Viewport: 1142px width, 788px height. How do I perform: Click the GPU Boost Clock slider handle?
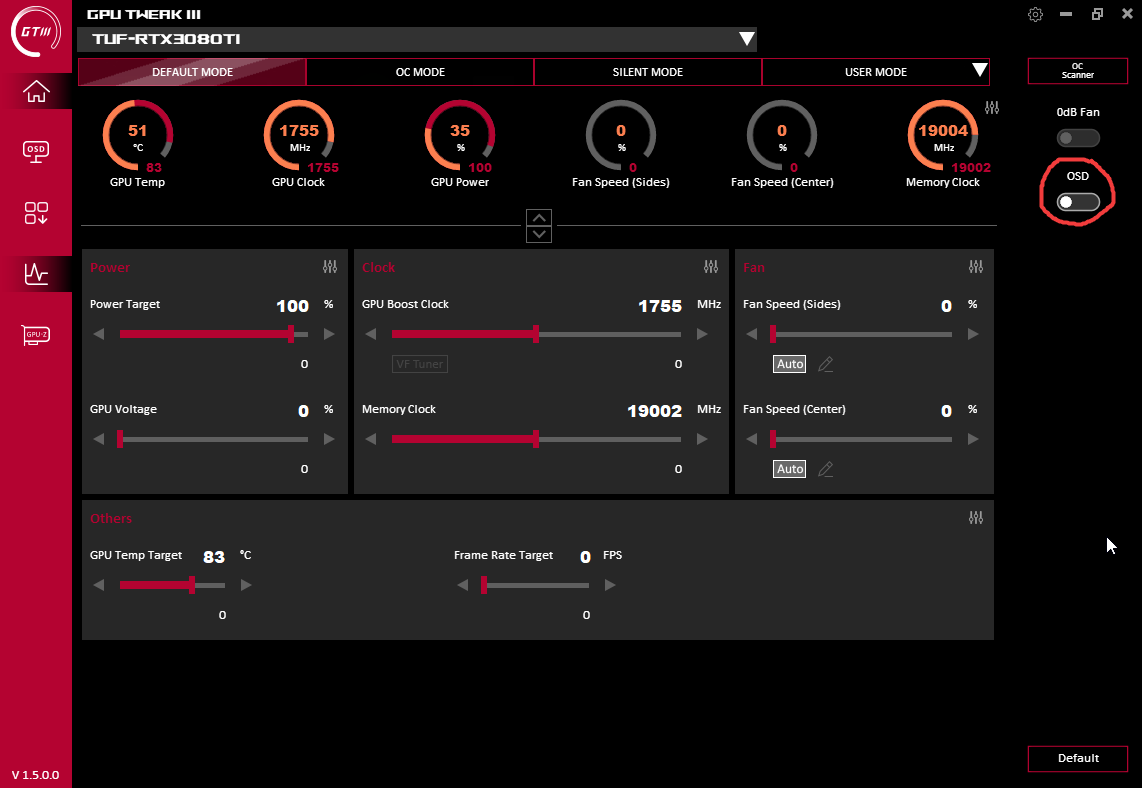pyautogui.click(x=536, y=334)
